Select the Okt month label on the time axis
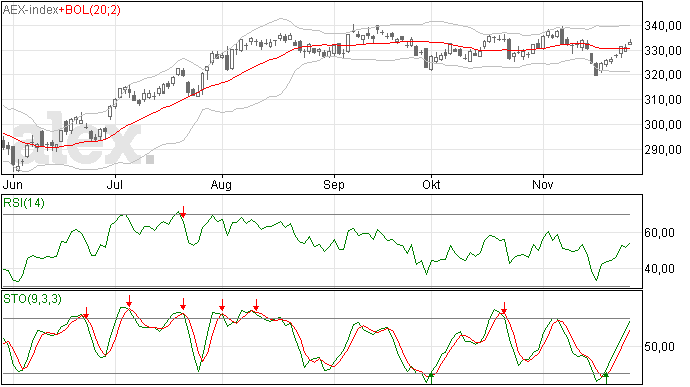The image size is (690, 387). tap(431, 184)
